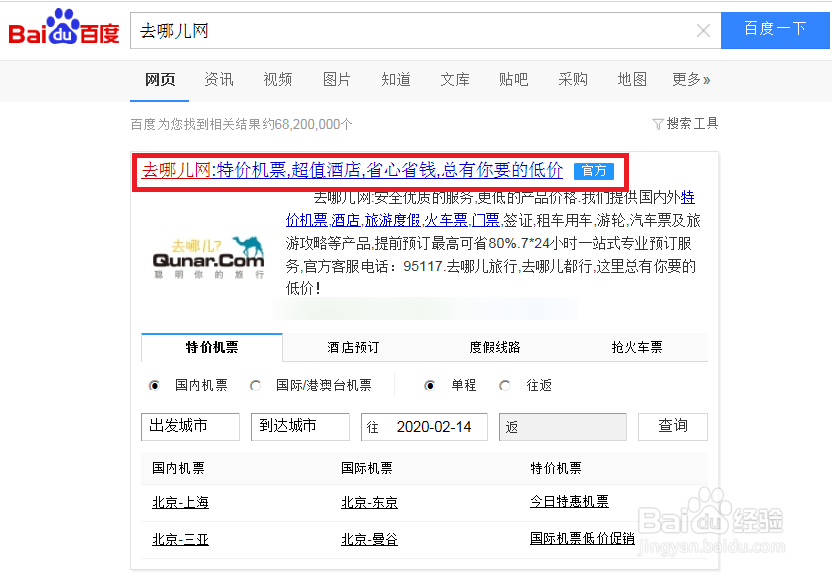Click the Qunar.Com camel logo thumbnail

coord(207,257)
